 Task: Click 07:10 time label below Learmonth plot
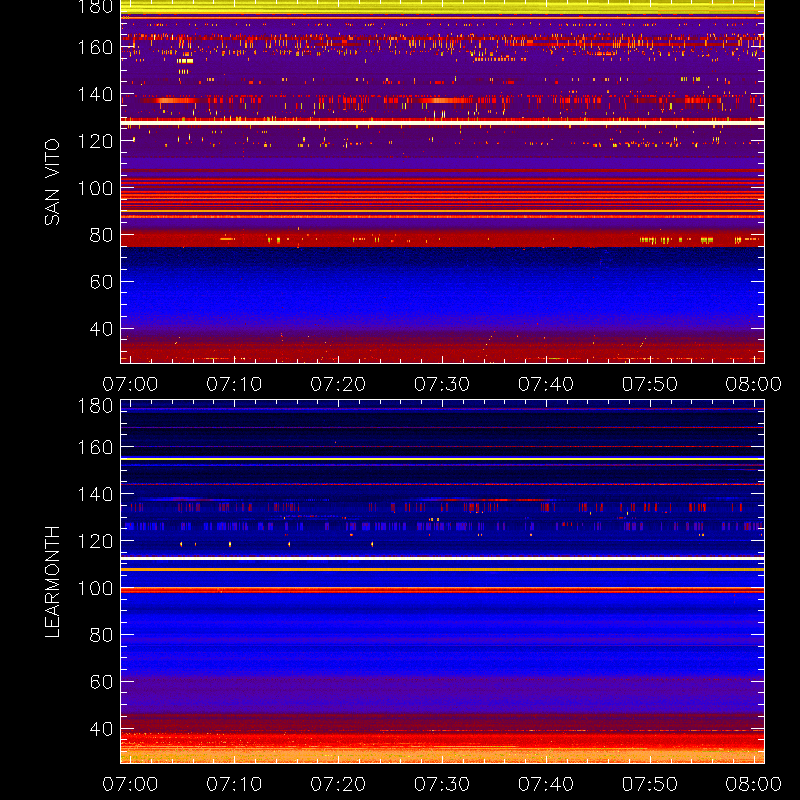click(x=234, y=784)
